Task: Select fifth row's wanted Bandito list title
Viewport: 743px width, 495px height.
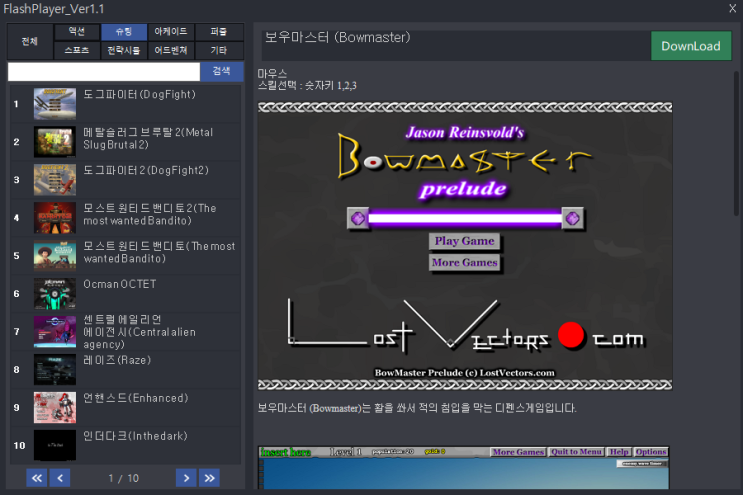Action: click(159, 252)
